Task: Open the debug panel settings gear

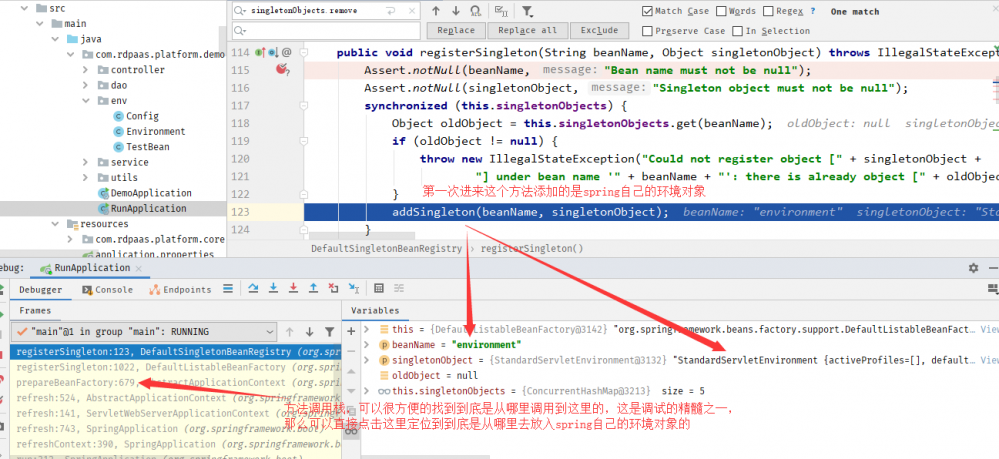Action: [973, 268]
